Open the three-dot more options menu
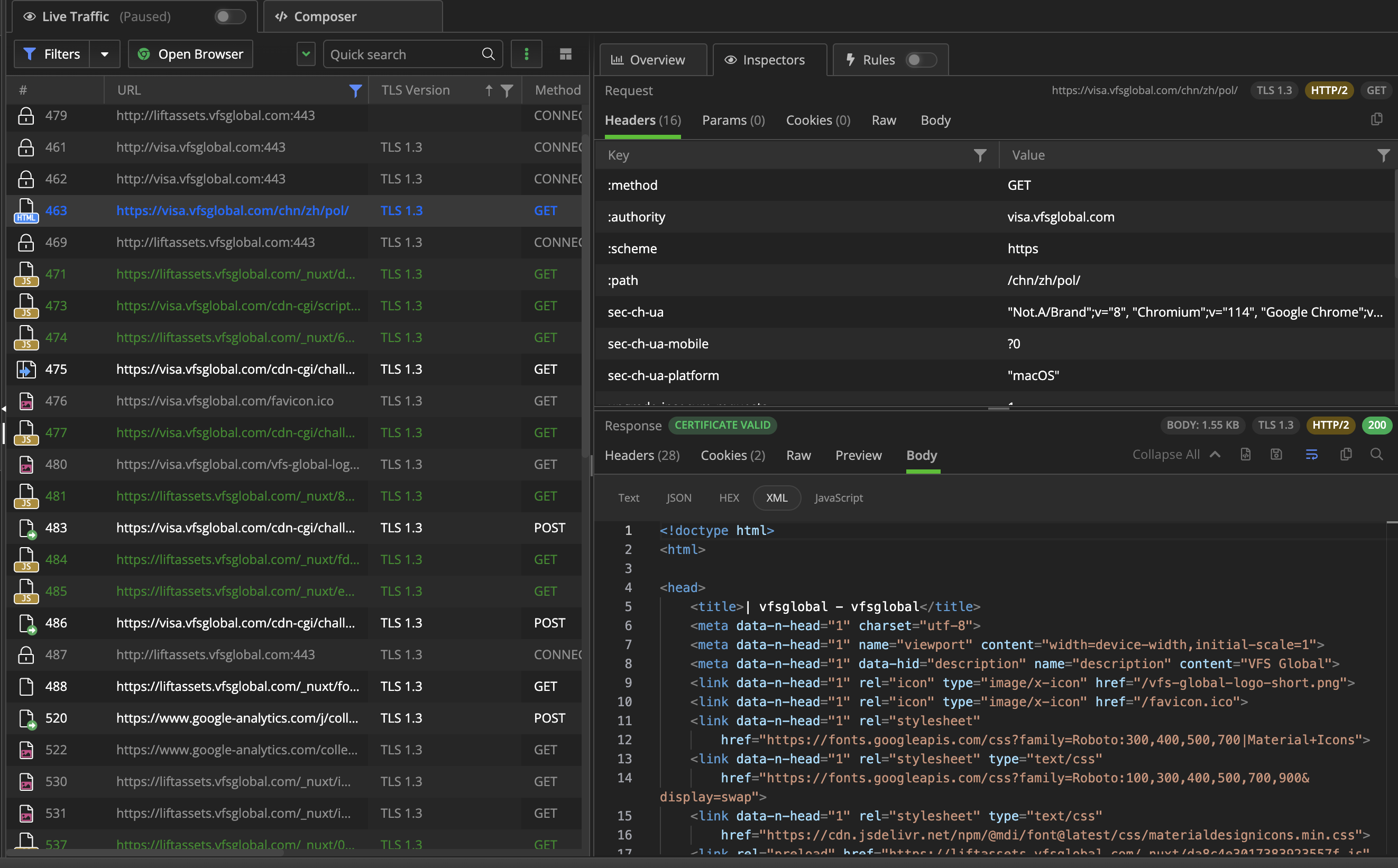The image size is (1398, 868). tap(526, 54)
